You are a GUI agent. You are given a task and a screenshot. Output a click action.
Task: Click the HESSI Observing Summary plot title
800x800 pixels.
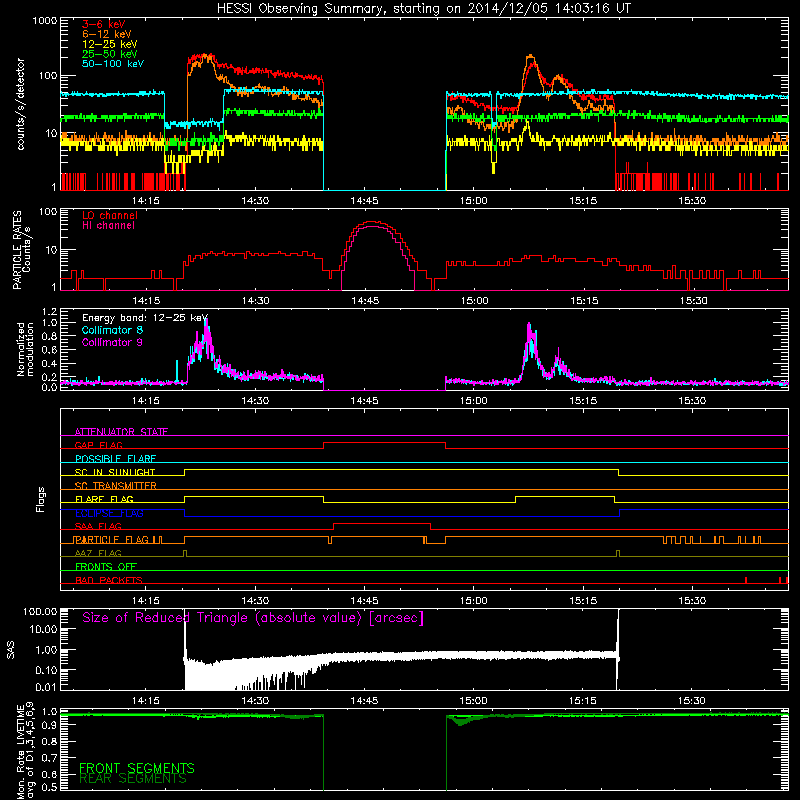tap(424, 9)
